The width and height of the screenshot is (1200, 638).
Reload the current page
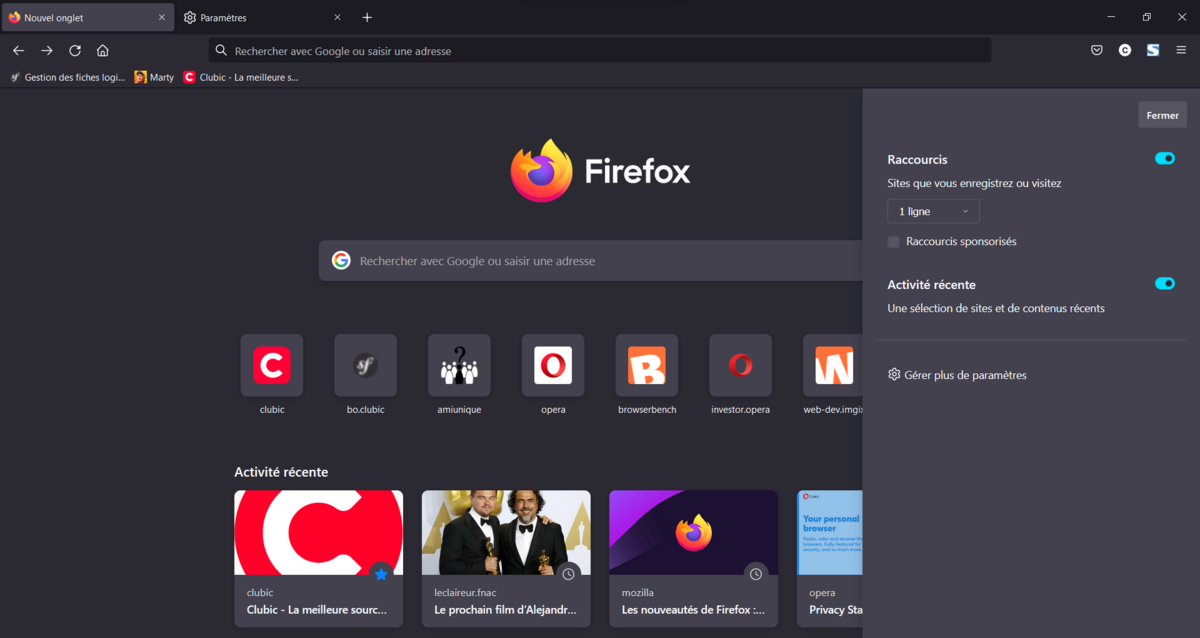[x=75, y=50]
